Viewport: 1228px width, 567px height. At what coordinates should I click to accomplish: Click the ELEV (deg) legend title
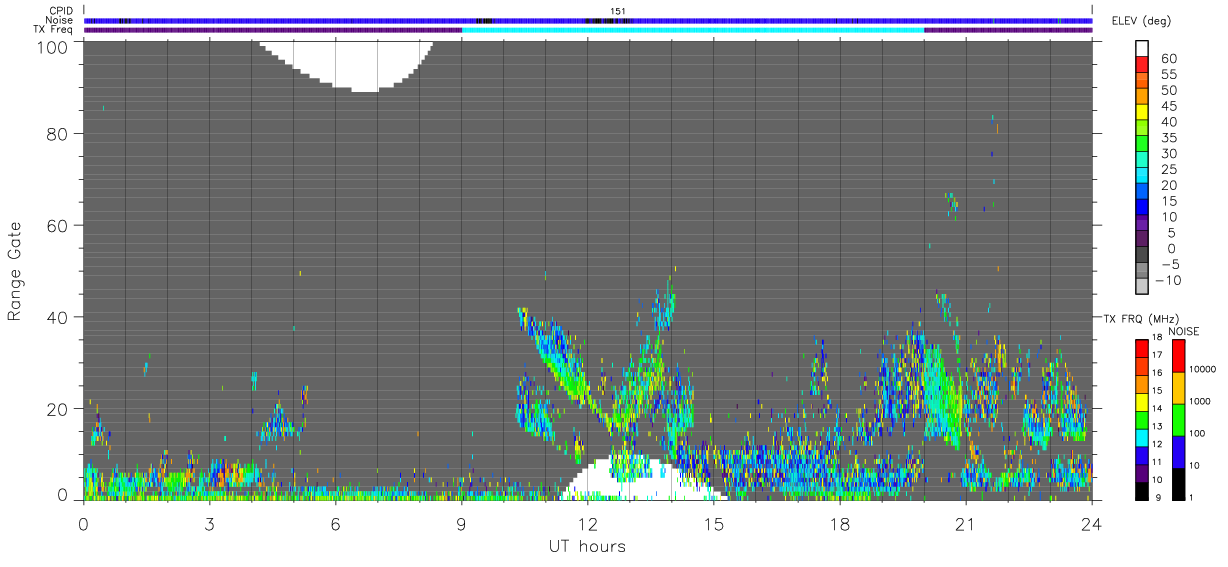(x=1142, y=22)
